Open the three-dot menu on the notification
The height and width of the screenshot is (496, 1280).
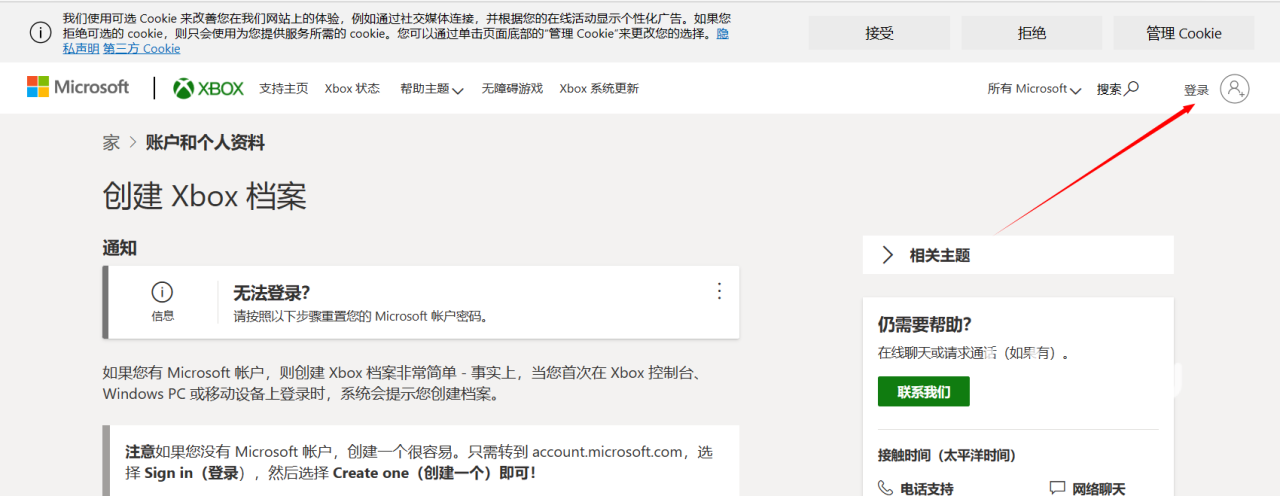(x=718, y=292)
